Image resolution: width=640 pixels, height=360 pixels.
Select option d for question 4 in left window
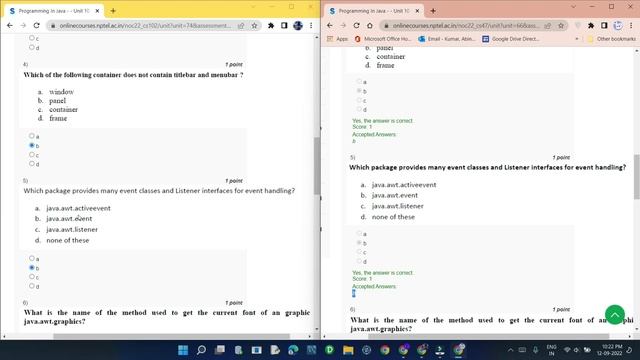[x=32, y=164]
